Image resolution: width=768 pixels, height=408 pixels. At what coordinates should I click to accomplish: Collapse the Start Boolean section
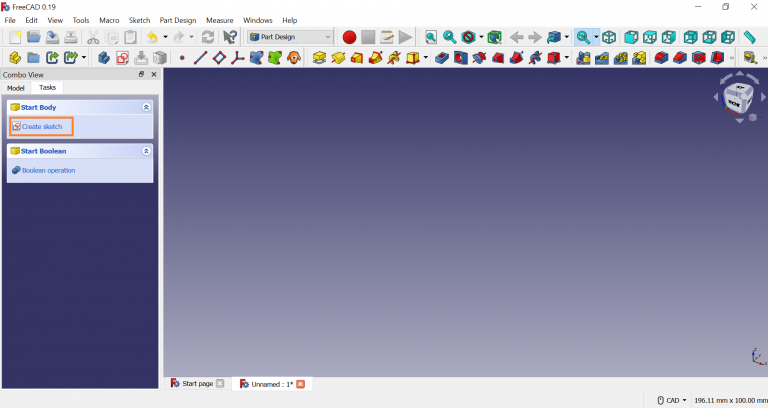[x=146, y=151]
